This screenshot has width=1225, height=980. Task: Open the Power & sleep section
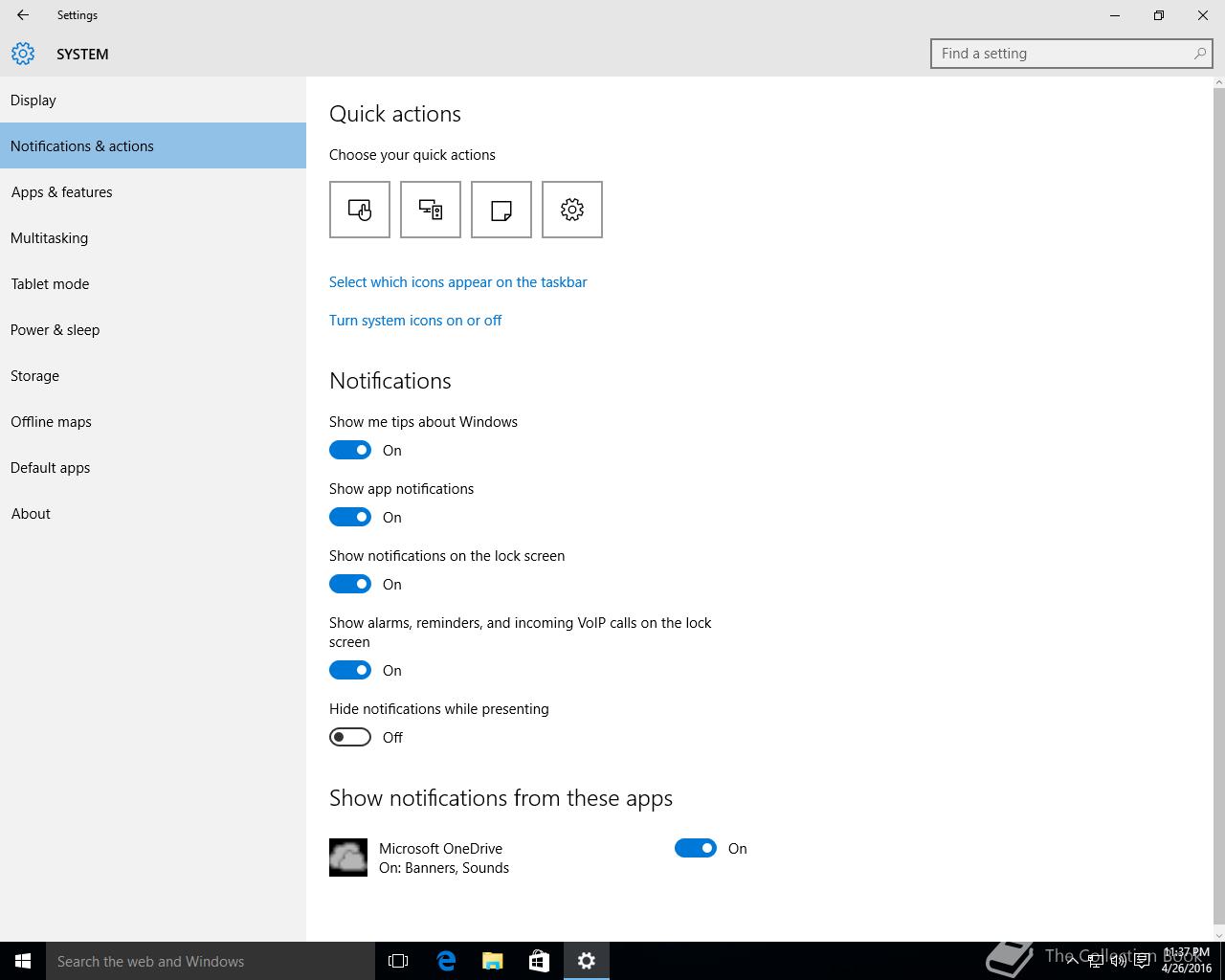click(56, 330)
